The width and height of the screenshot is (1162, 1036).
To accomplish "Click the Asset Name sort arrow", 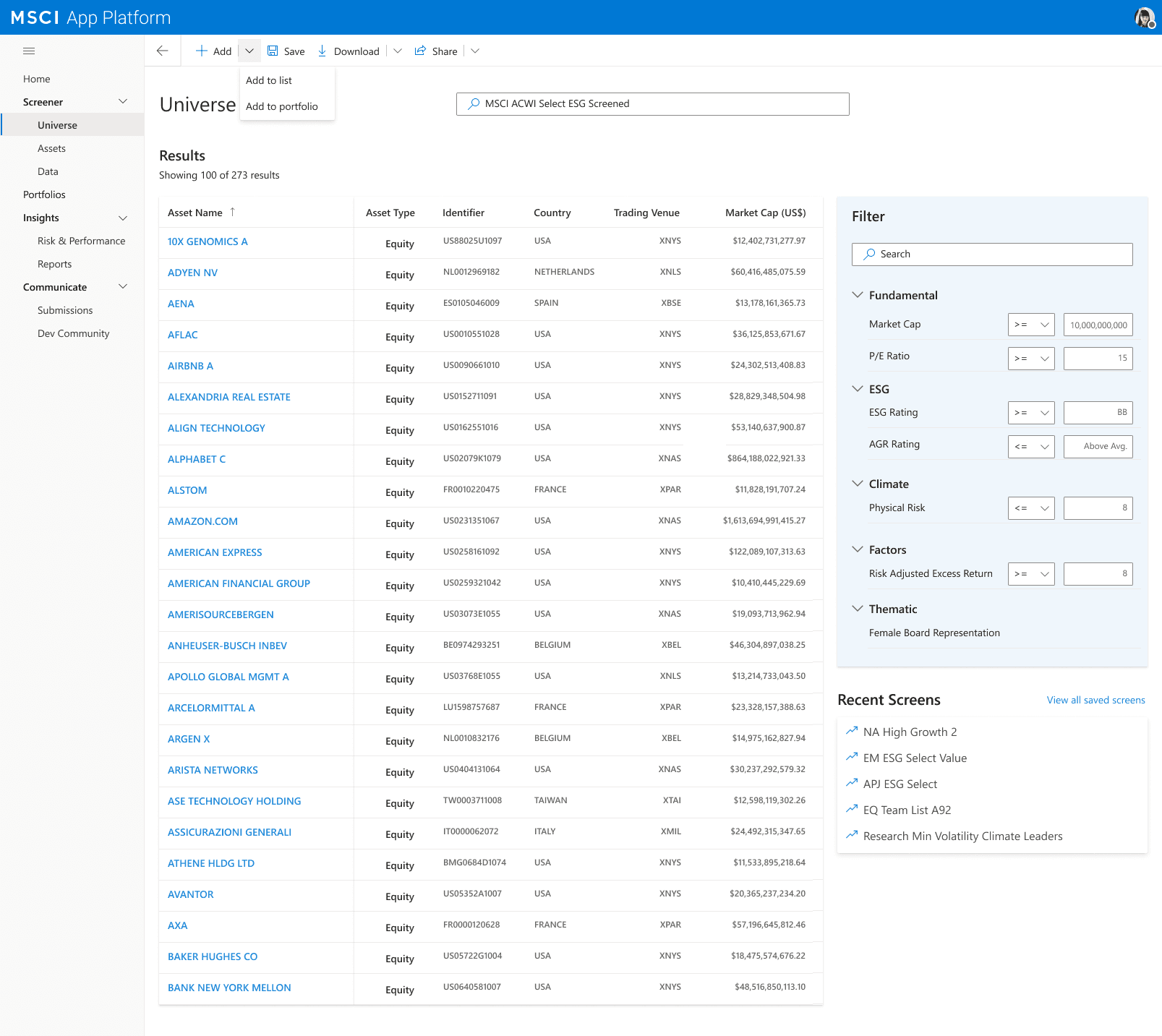I will tap(232, 212).
